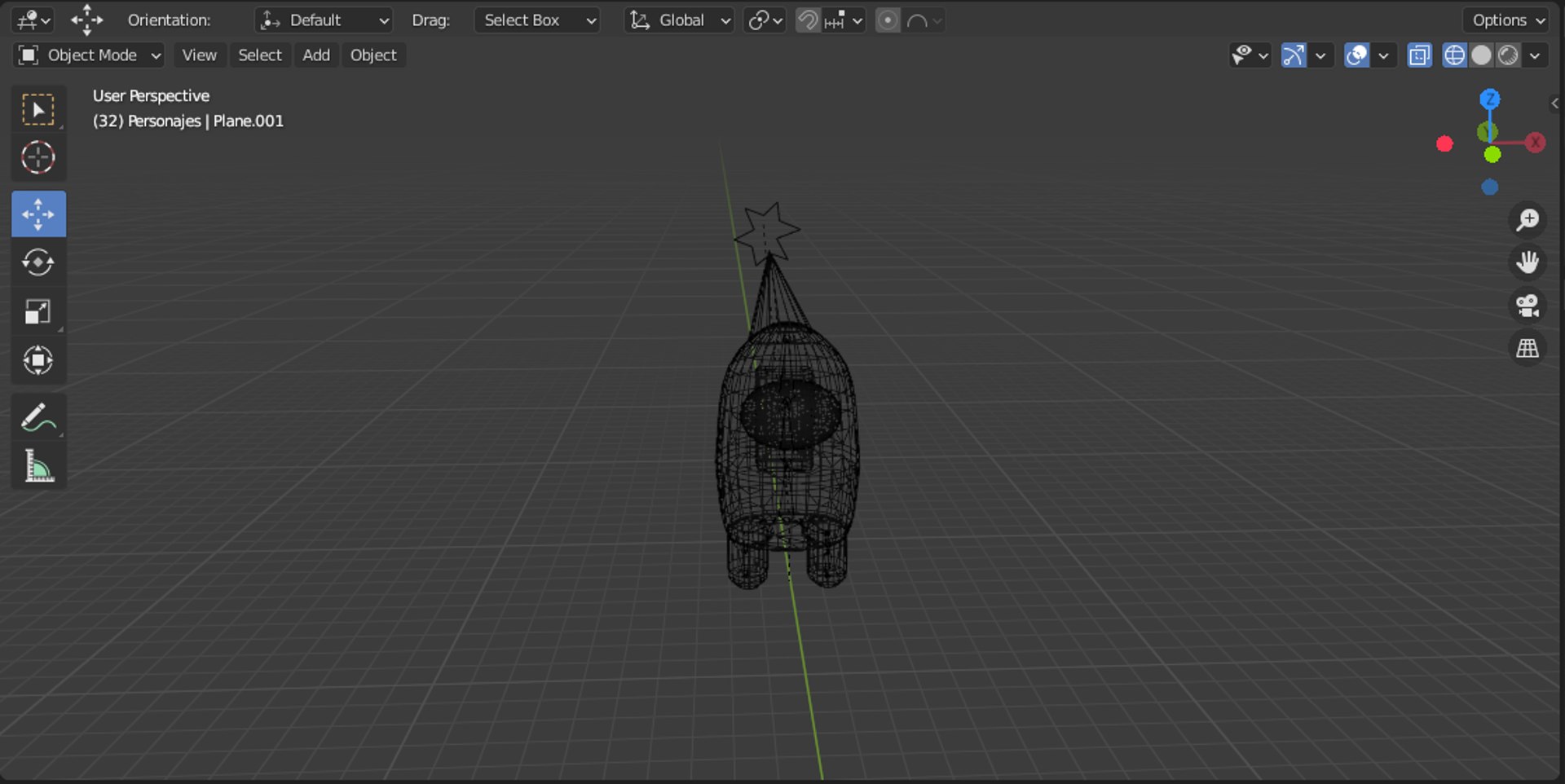Toggle show gizmo button
Image resolution: width=1565 pixels, height=784 pixels.
(x=1294, y=55)
